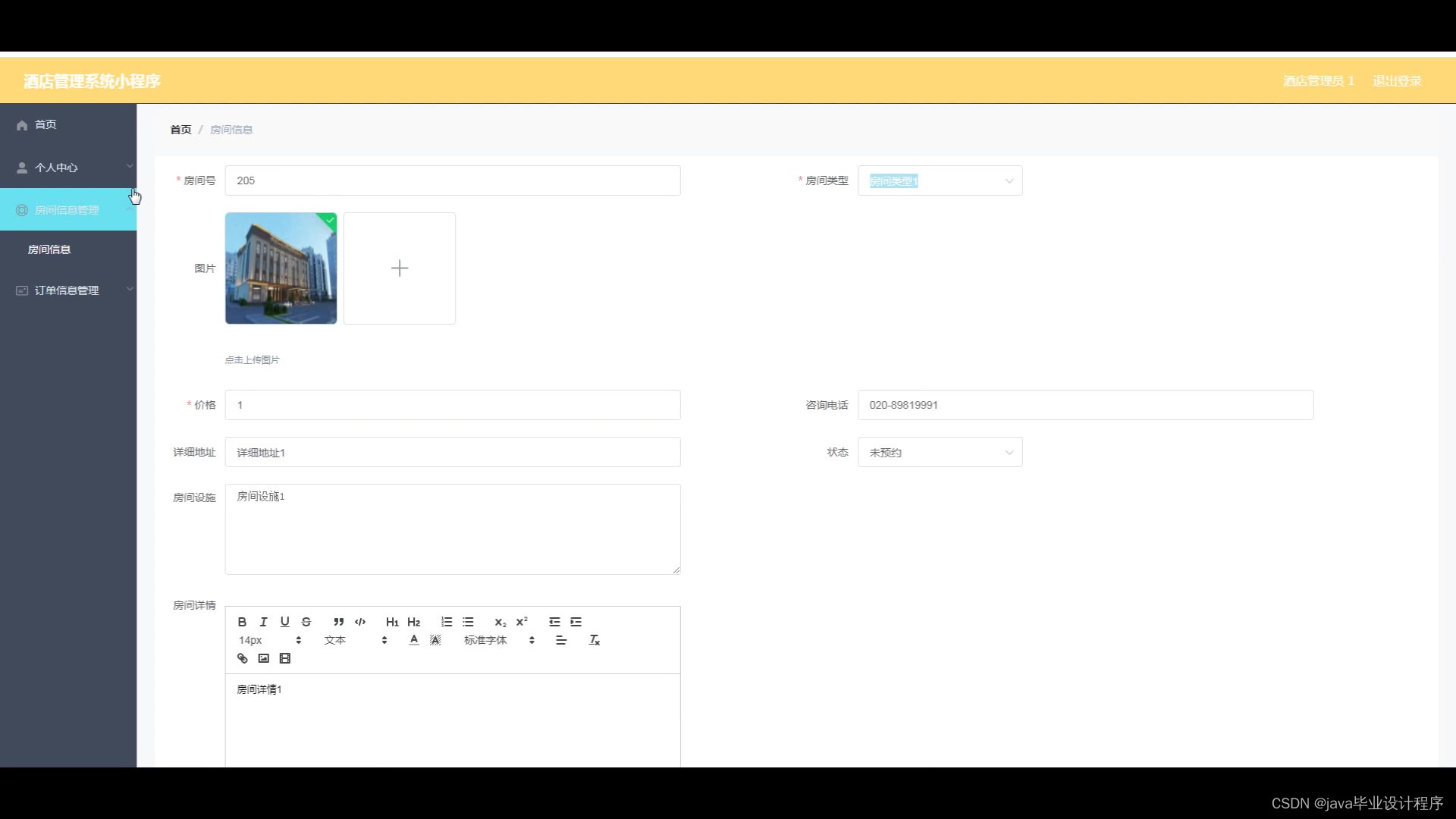Open the 房间类型 dropdown
The image size is (1456, 819).
(940, 181)
